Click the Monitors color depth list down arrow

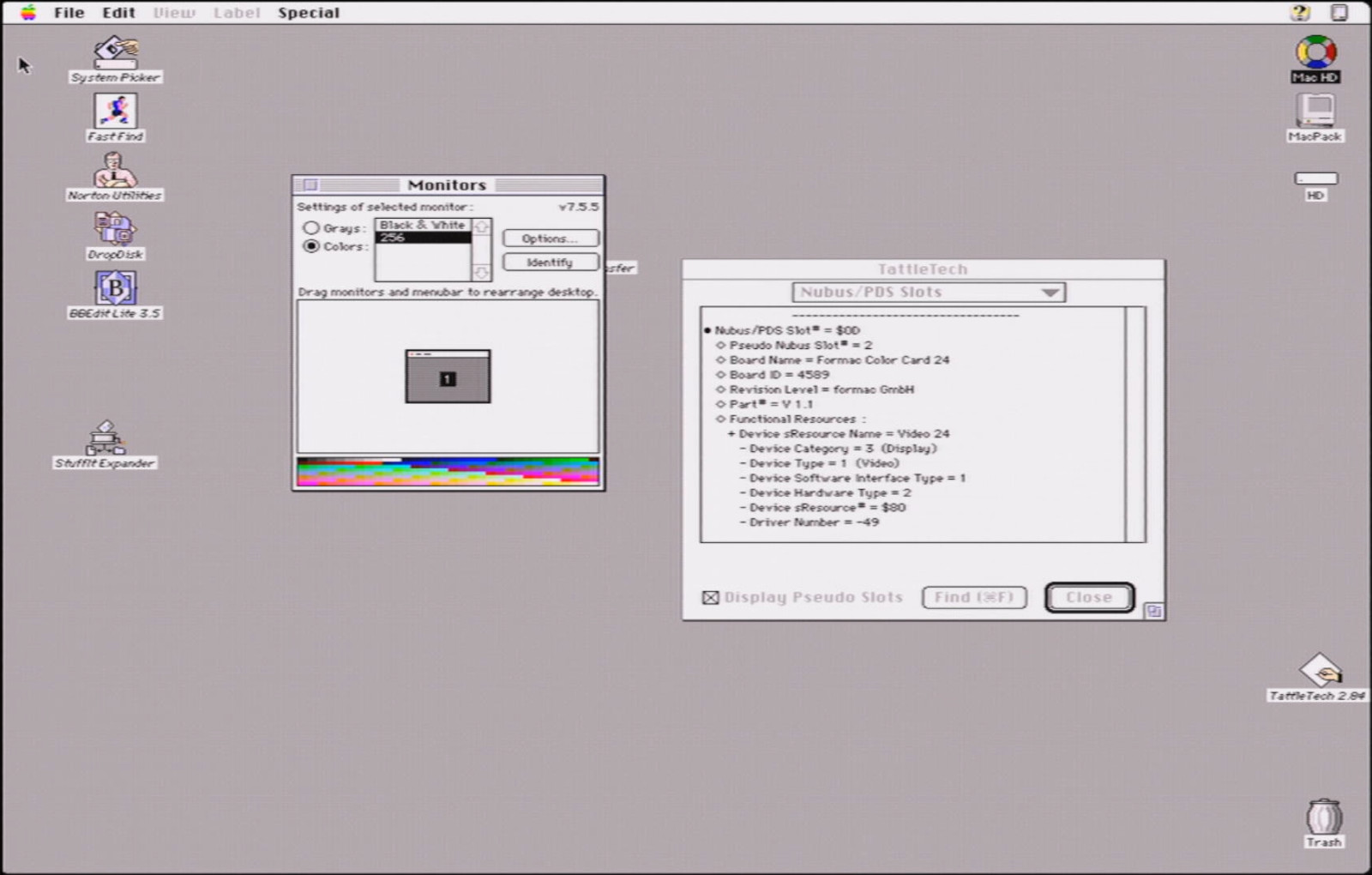tap(482, 272)
